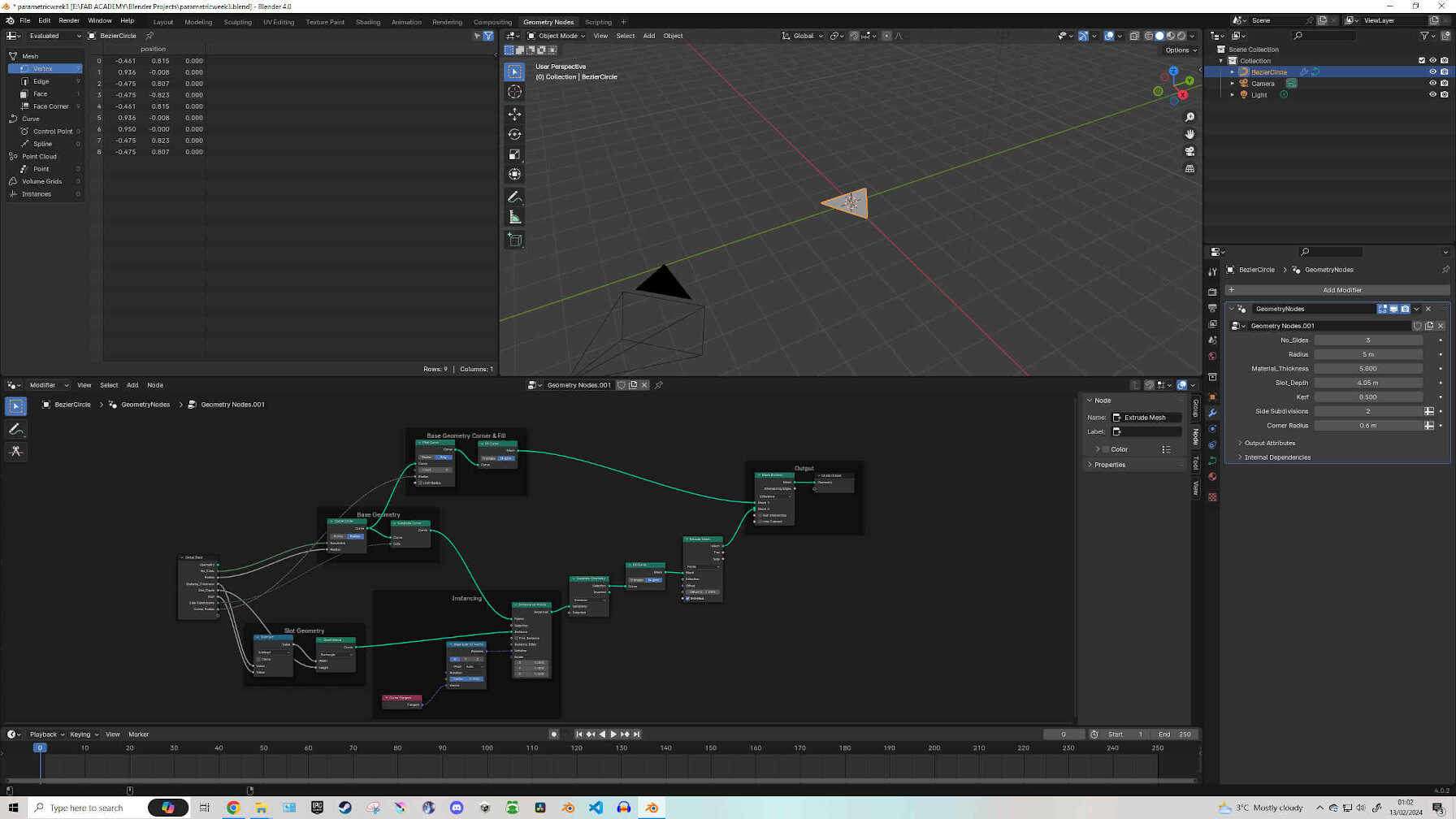Image resolution: width=1456 pixels, height=819 pixels.
Task: Select the Add Cube tool
Action: [514, 240]
